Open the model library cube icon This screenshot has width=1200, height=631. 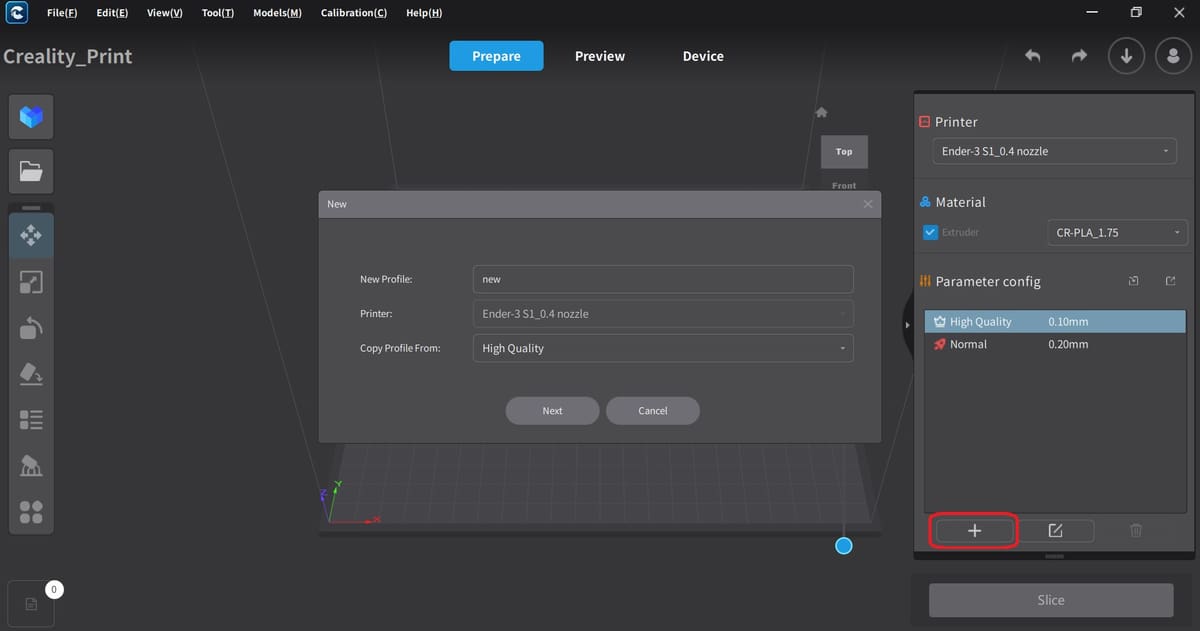[x=31, y=118]
